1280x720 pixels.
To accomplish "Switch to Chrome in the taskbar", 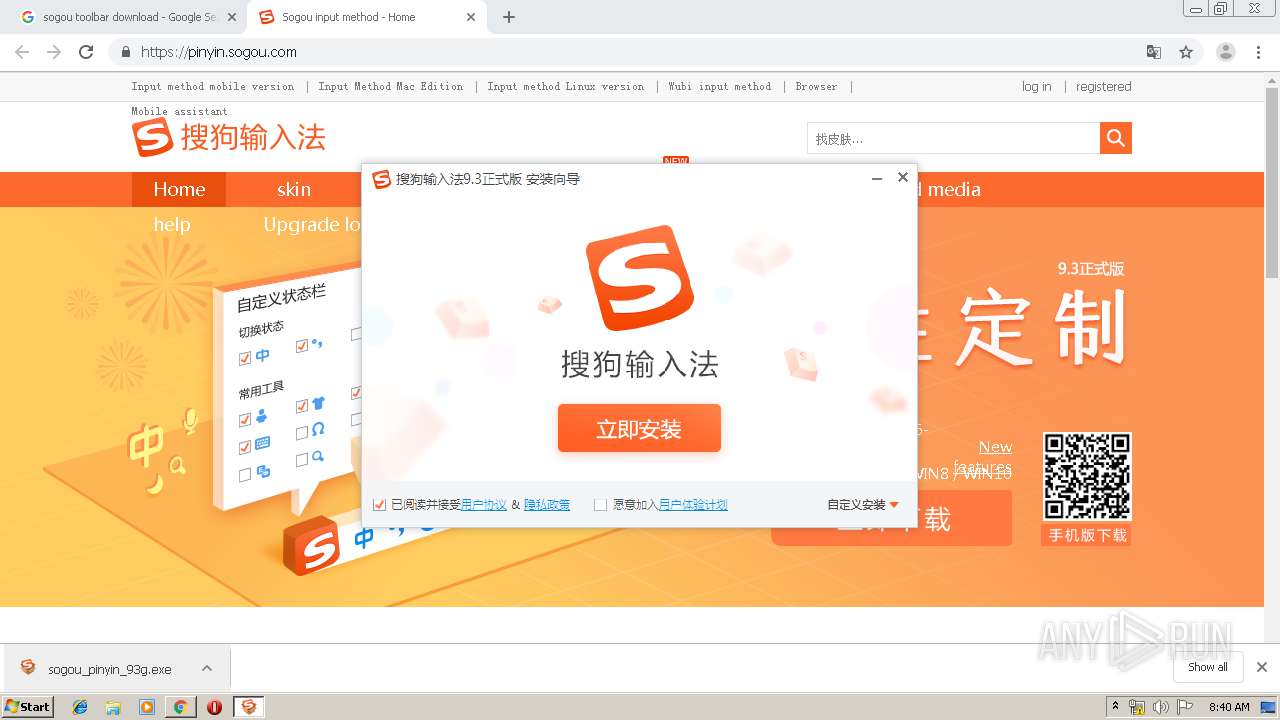I will (180, 707).
